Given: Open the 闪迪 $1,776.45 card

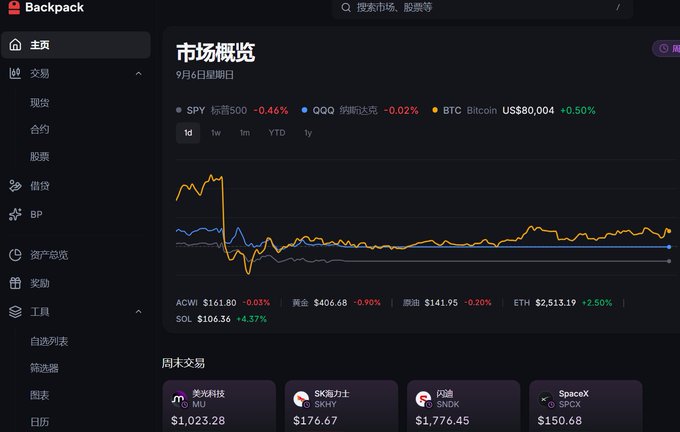Looking at the screenshot, I should (x=464, y=406).
